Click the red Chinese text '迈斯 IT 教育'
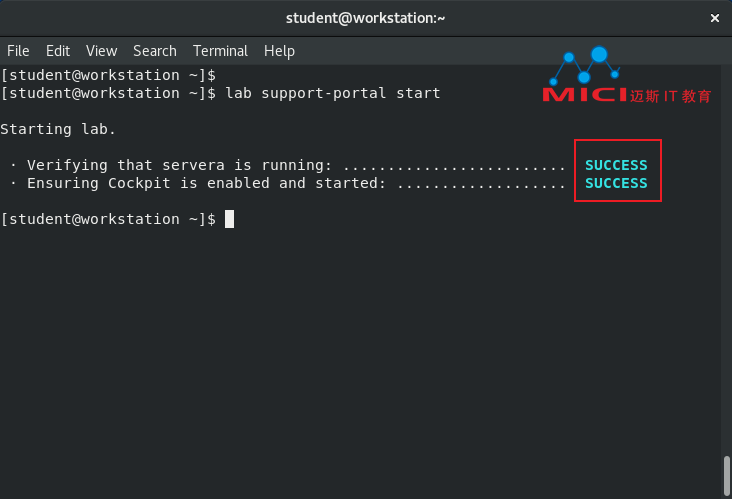Image resolution: width=732 pixels, height=499 pixels. click(x=670, y=96)
